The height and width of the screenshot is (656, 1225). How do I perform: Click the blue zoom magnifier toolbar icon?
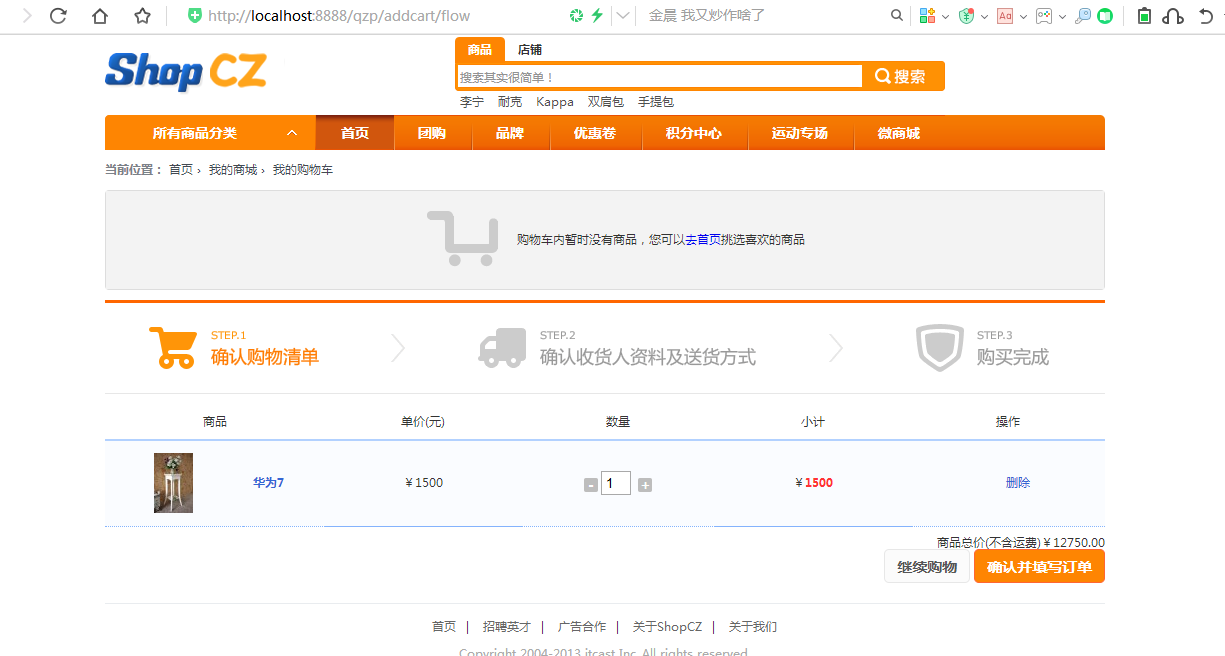[x=1083, y=15]
